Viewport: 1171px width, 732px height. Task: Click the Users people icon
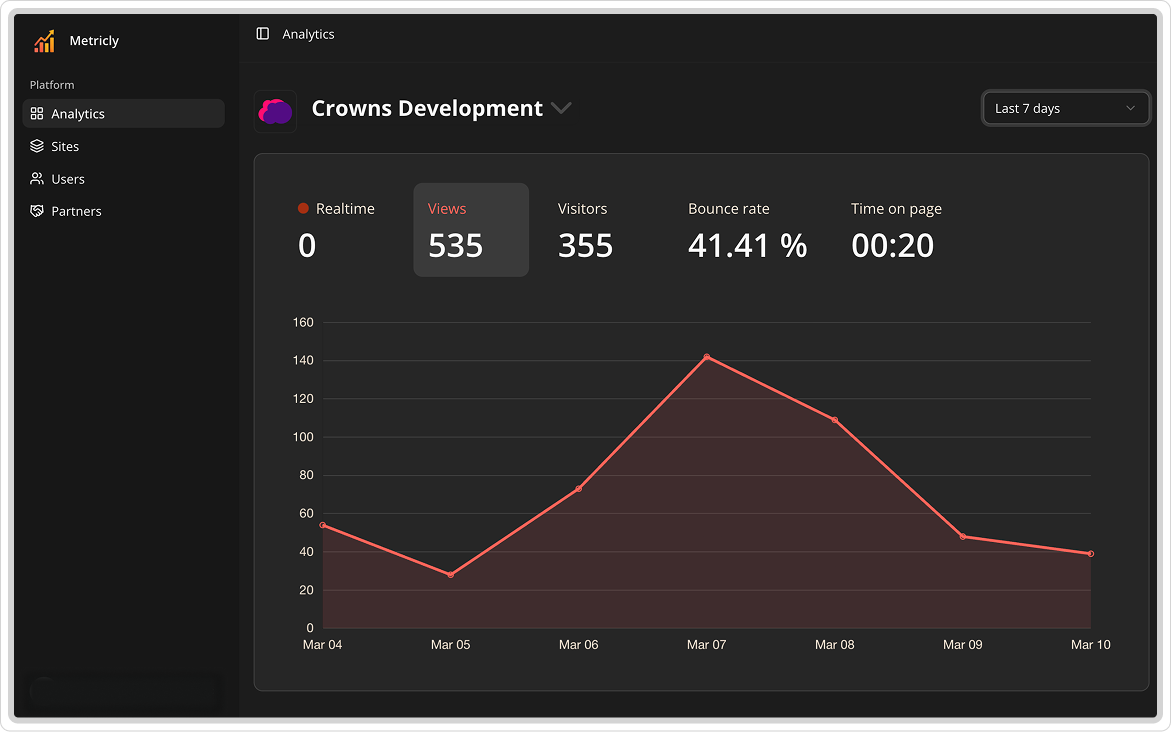pos(37,179)
